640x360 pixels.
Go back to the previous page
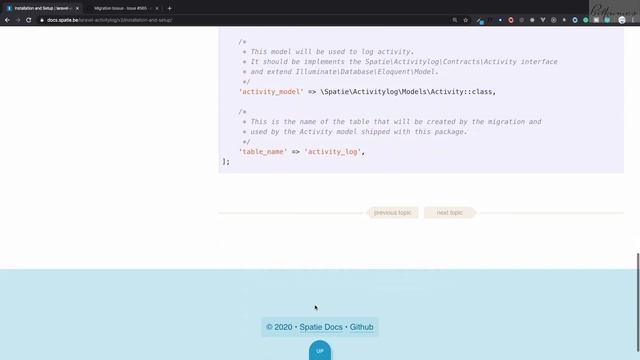7,20
